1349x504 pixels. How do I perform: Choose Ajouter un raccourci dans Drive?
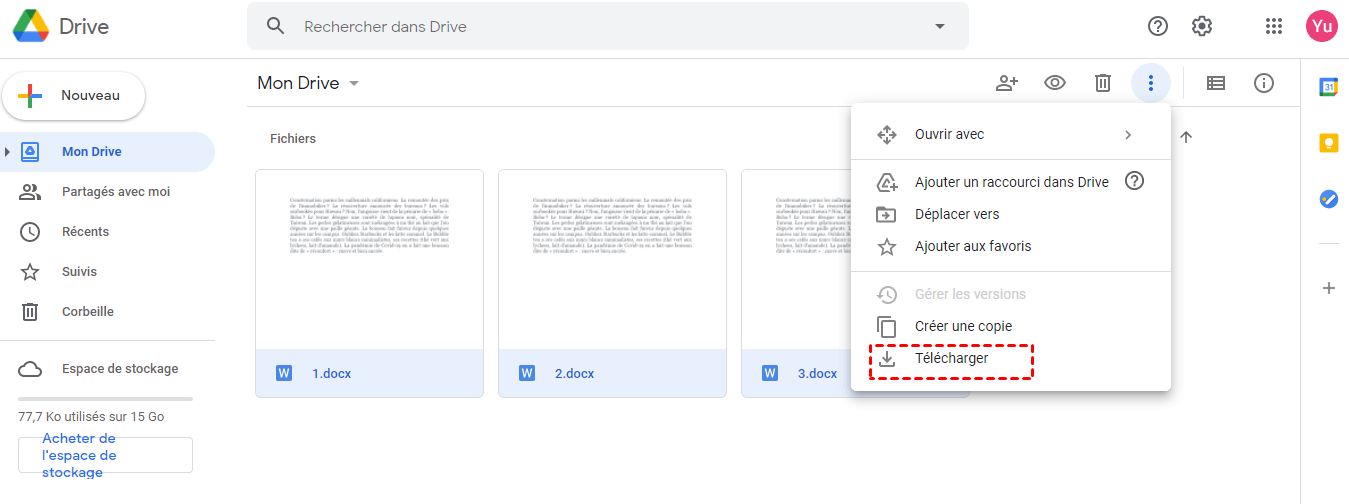(1011, 182)
